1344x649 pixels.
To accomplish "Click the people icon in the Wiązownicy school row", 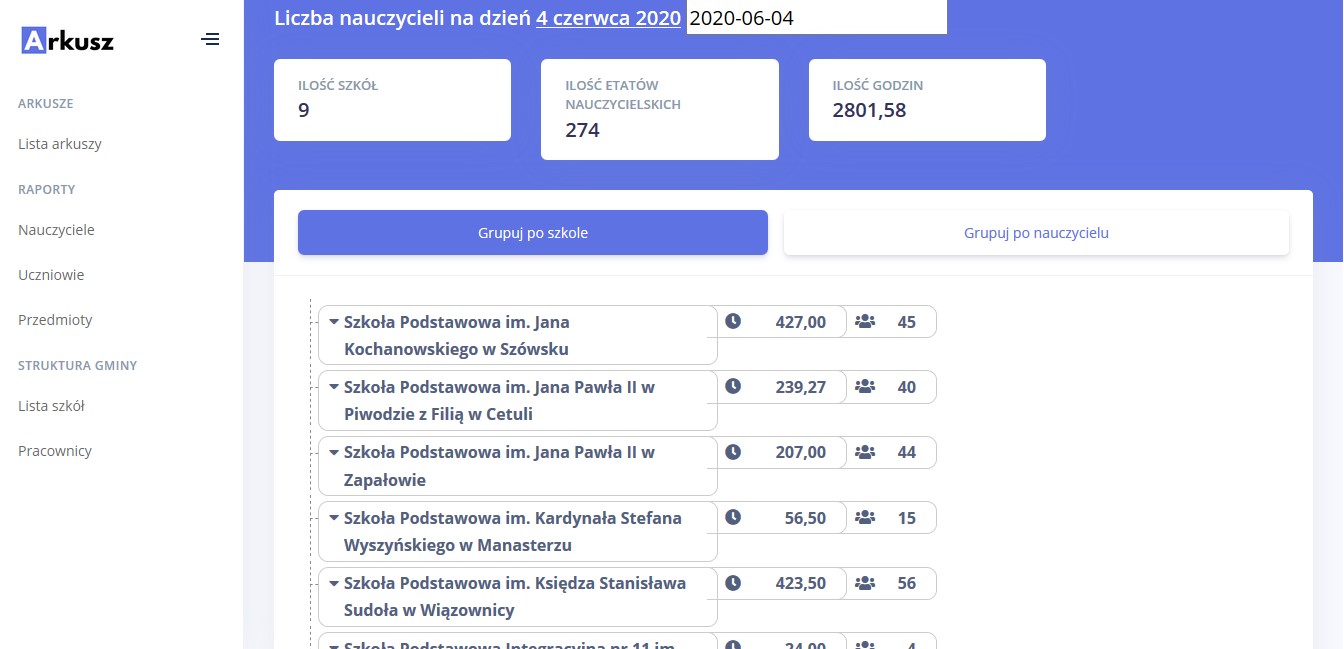I will pos(866,583).
